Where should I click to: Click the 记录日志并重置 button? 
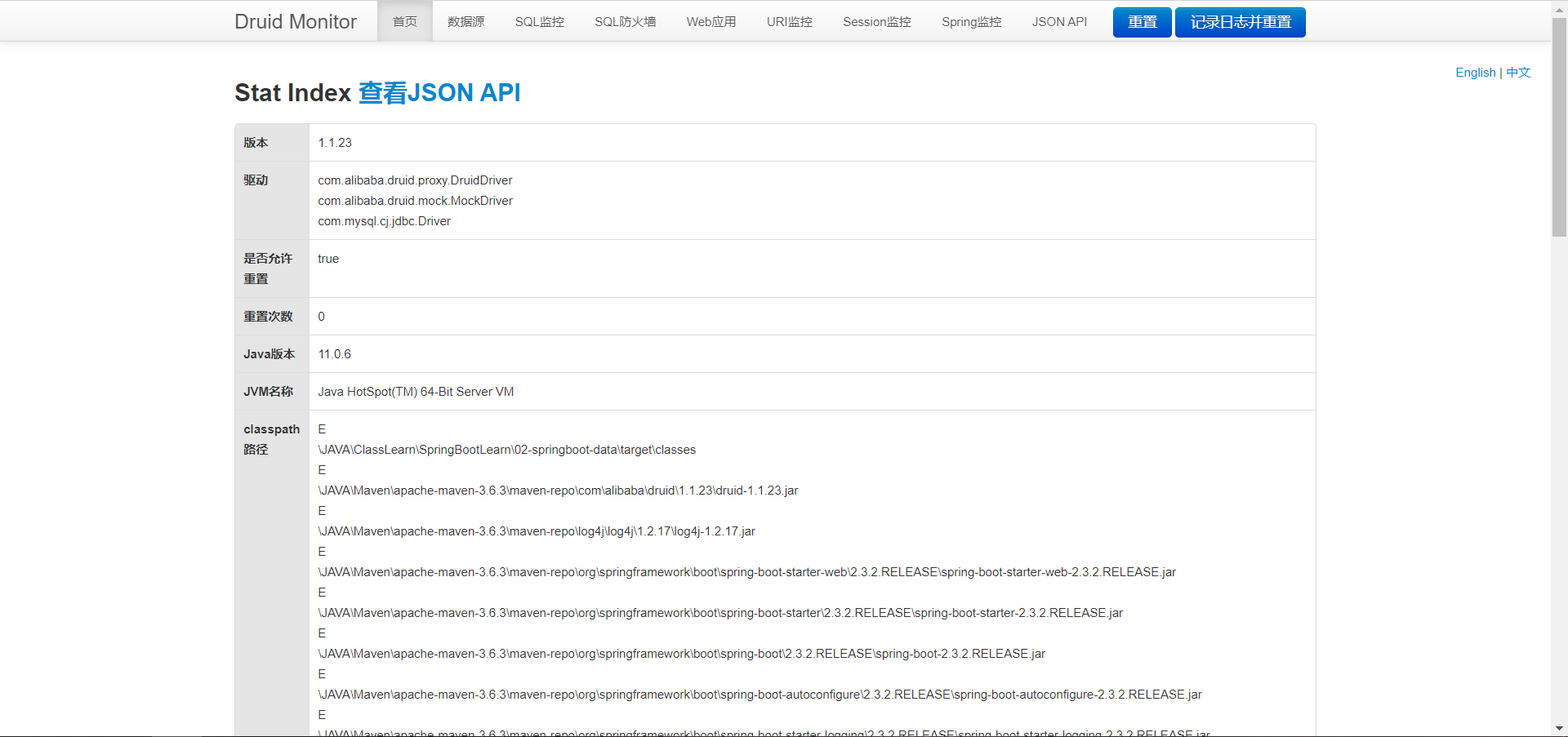1241,22
